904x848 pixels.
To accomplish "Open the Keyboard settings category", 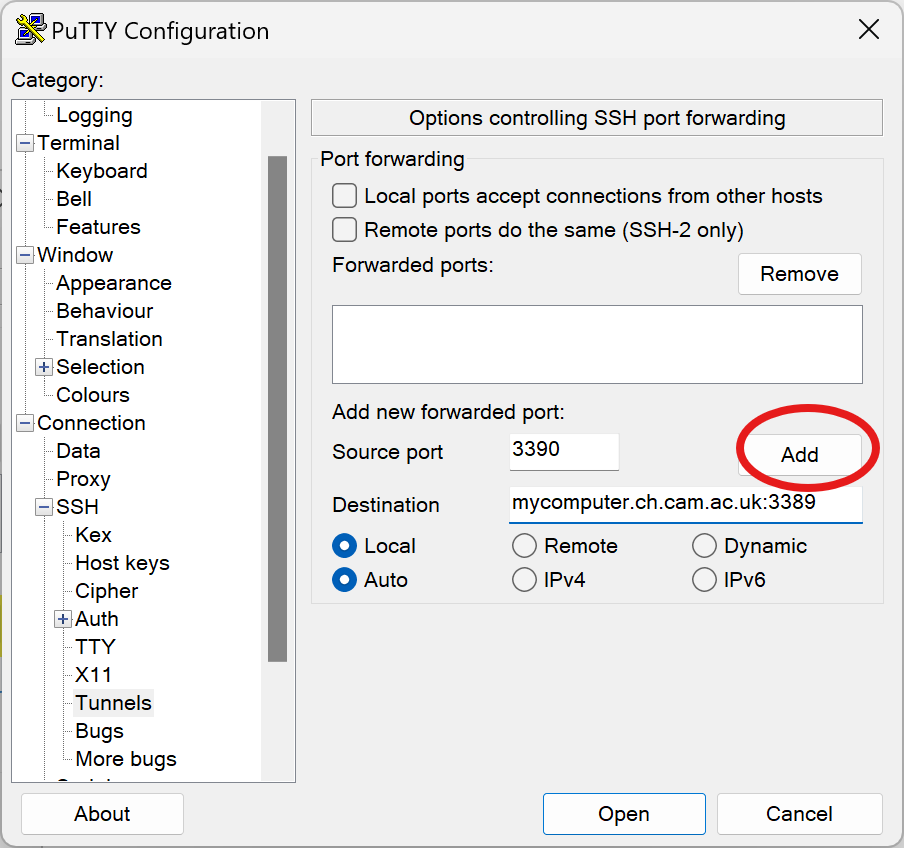I will (102, 171).
